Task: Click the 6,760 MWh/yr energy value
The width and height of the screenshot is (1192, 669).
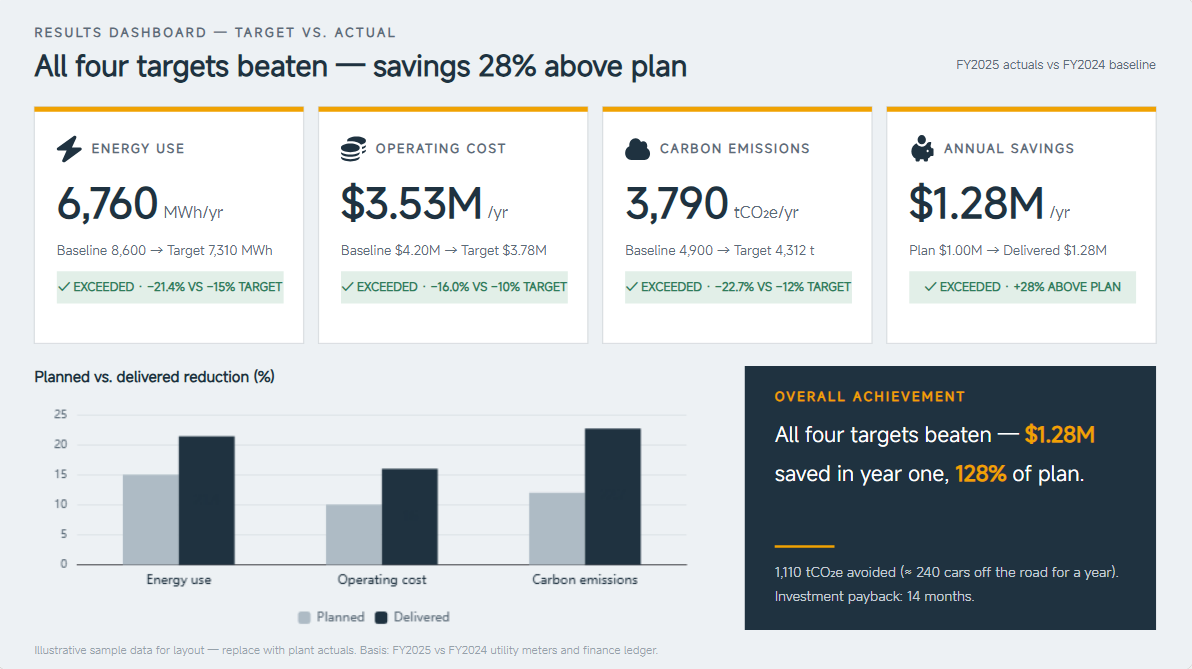Action: pos(140,204)
